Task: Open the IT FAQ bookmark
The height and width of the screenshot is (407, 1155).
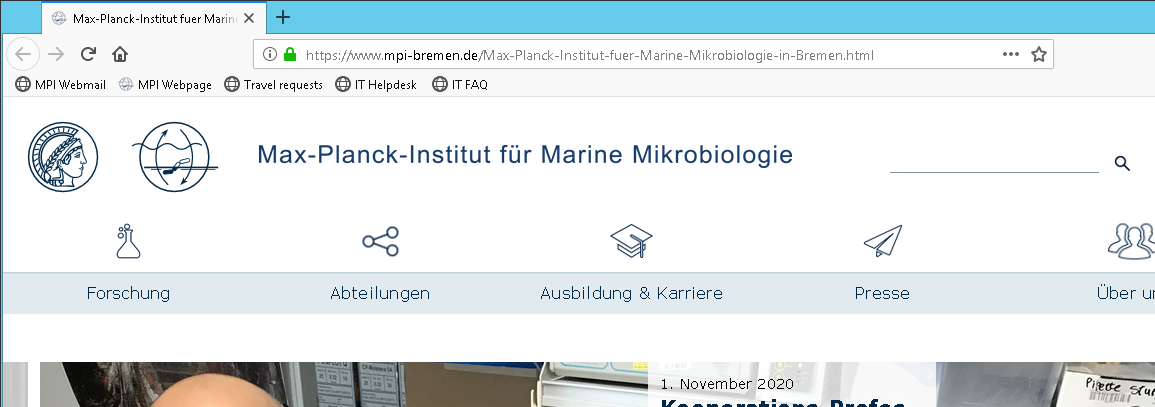Action: pyautogui.click(x=460, y=85)
